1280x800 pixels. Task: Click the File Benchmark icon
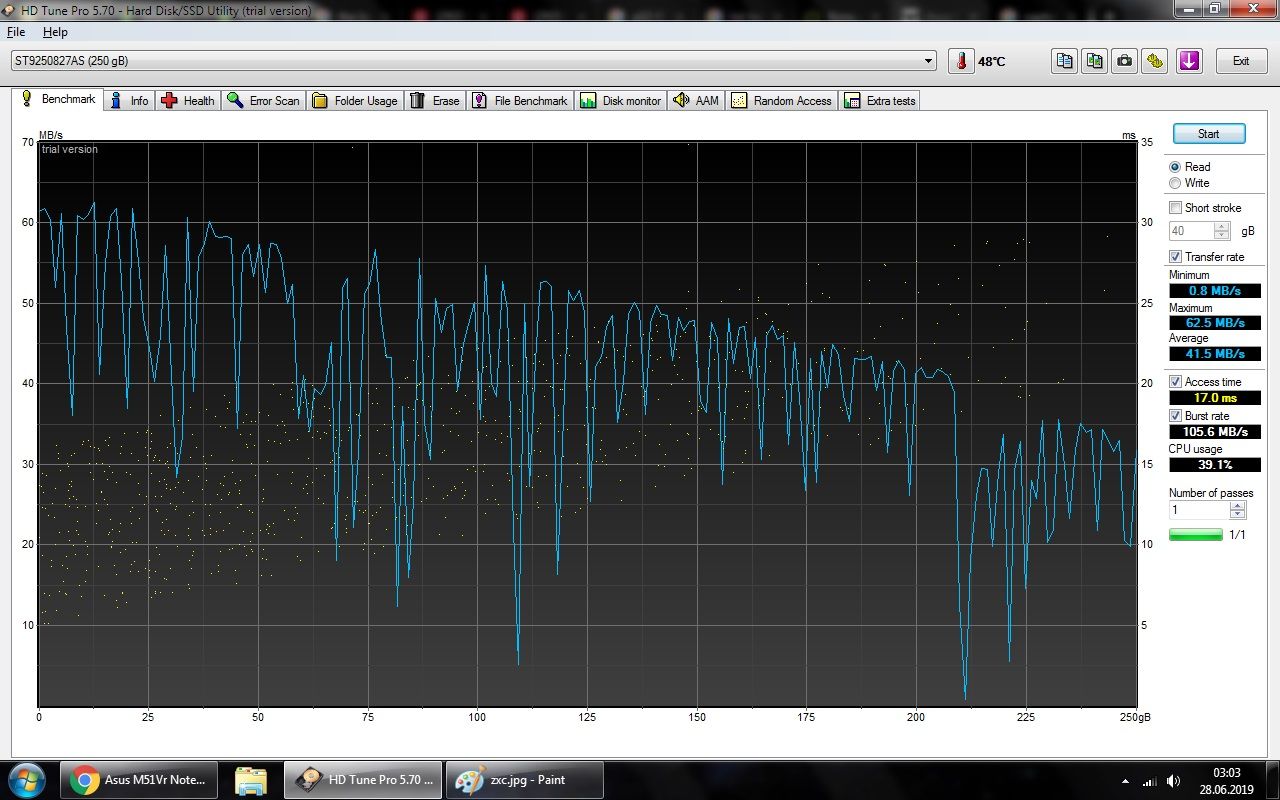point(479,100)
